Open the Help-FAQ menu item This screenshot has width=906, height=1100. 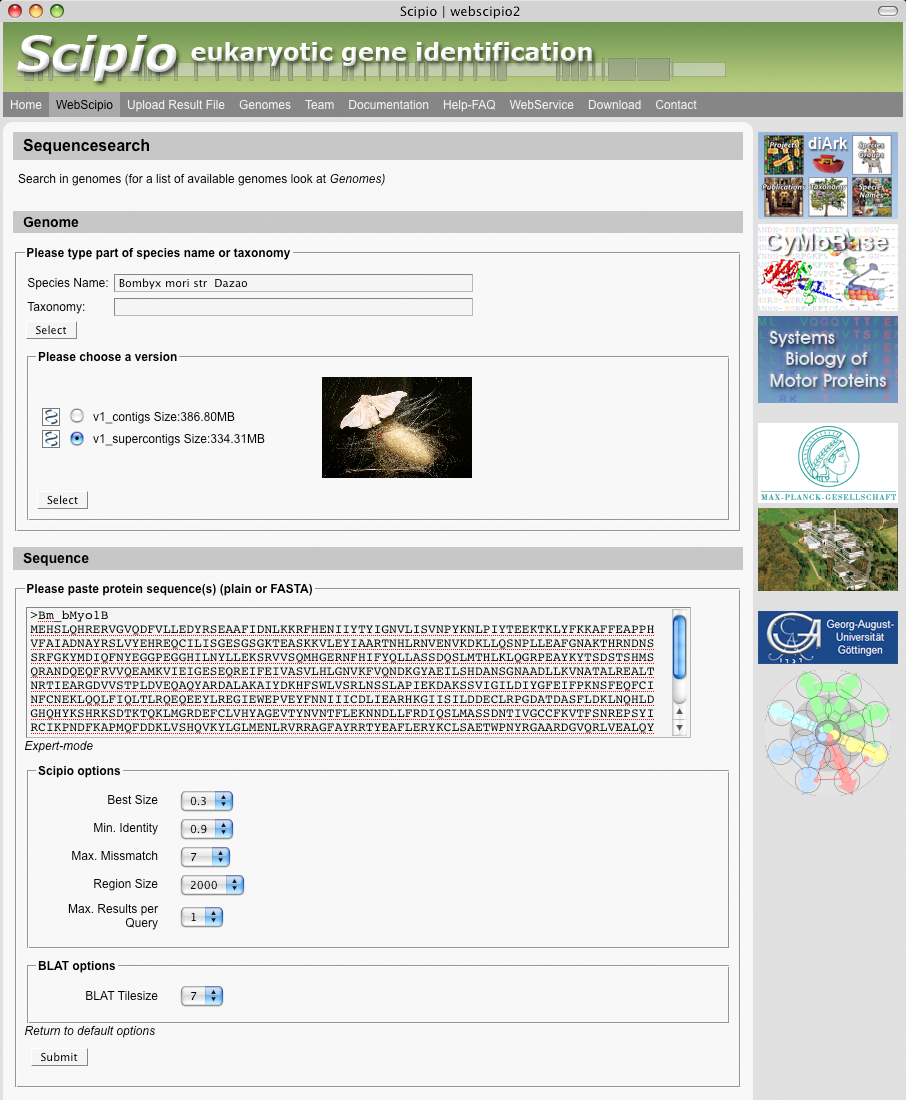click(x=469, y=105)
